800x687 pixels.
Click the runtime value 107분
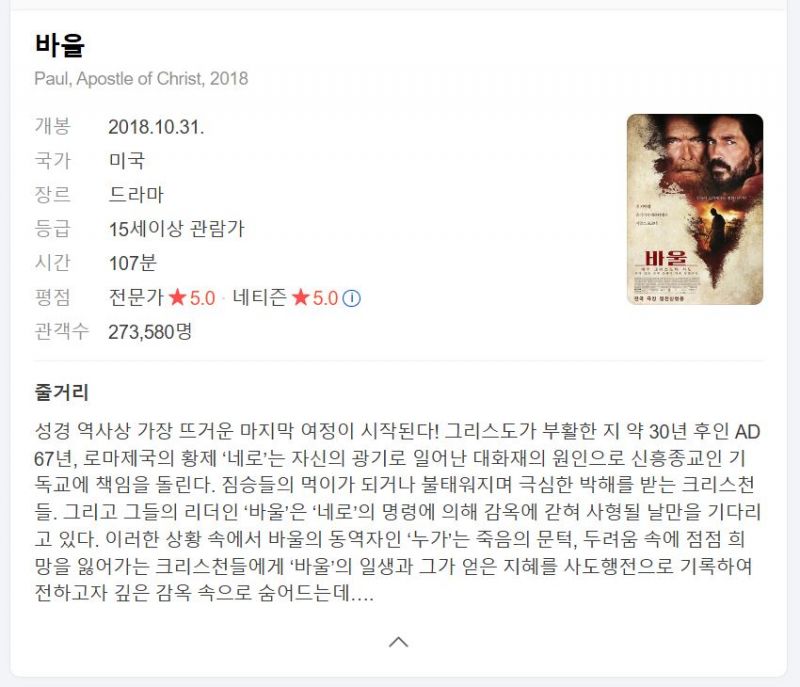coord(132,263)
